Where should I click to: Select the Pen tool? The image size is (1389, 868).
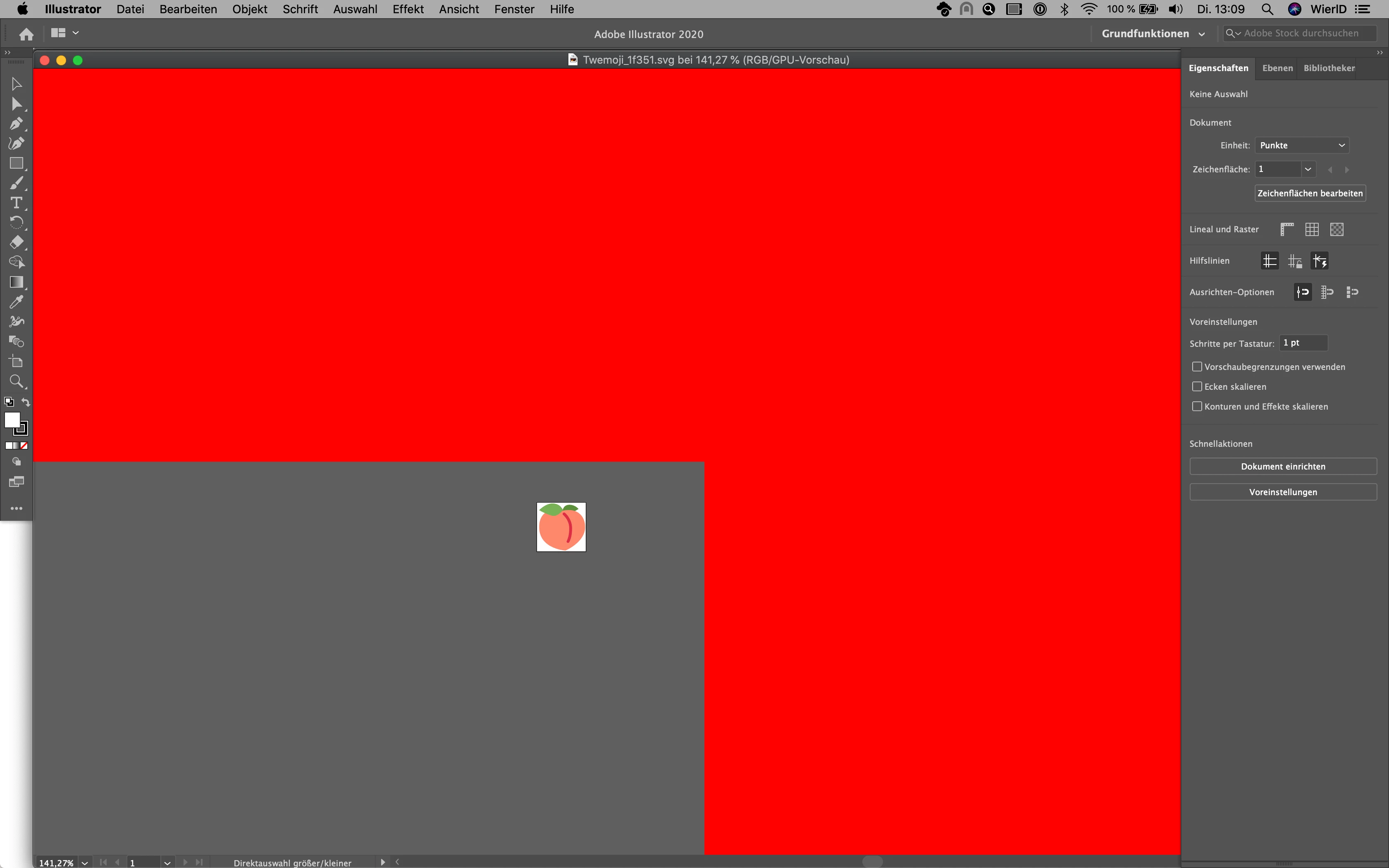coord(16,124)
